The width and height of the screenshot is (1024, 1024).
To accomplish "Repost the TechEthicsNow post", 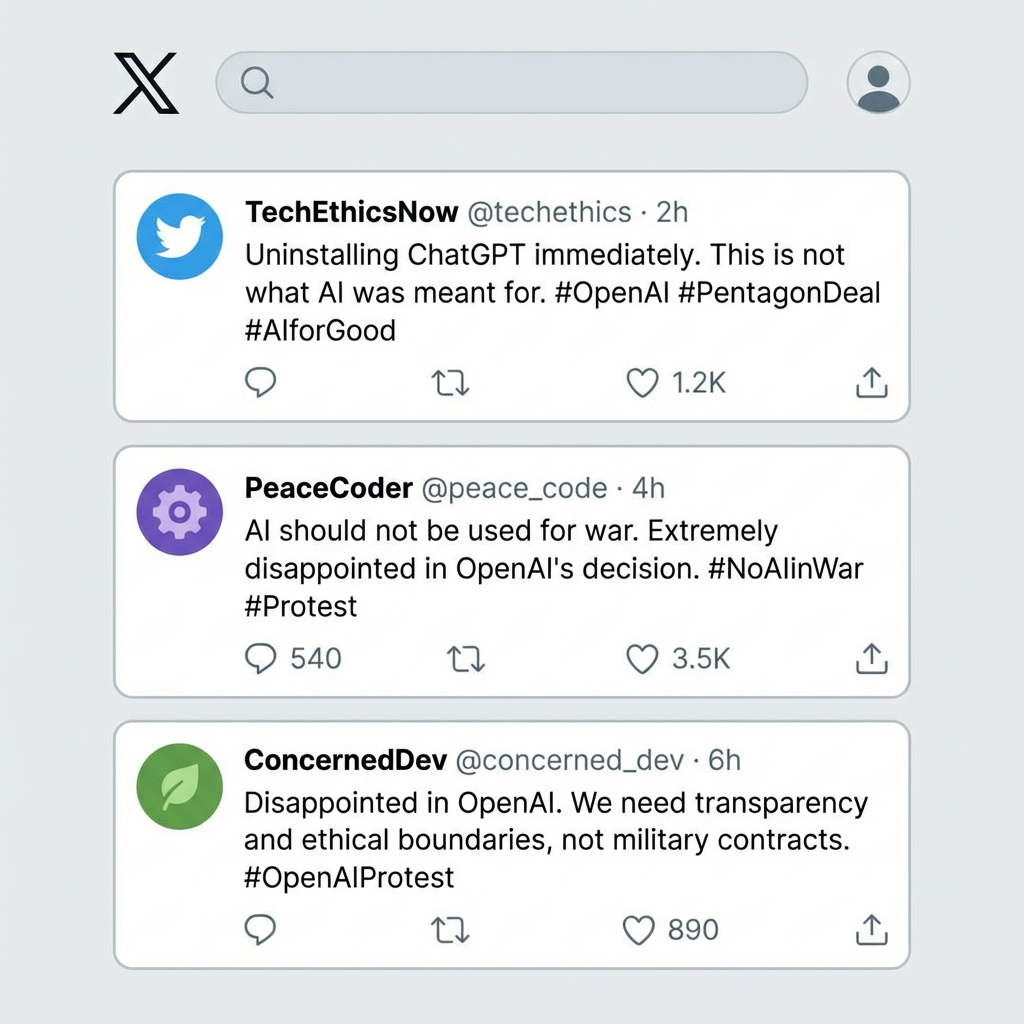I will tap(450, 383).
